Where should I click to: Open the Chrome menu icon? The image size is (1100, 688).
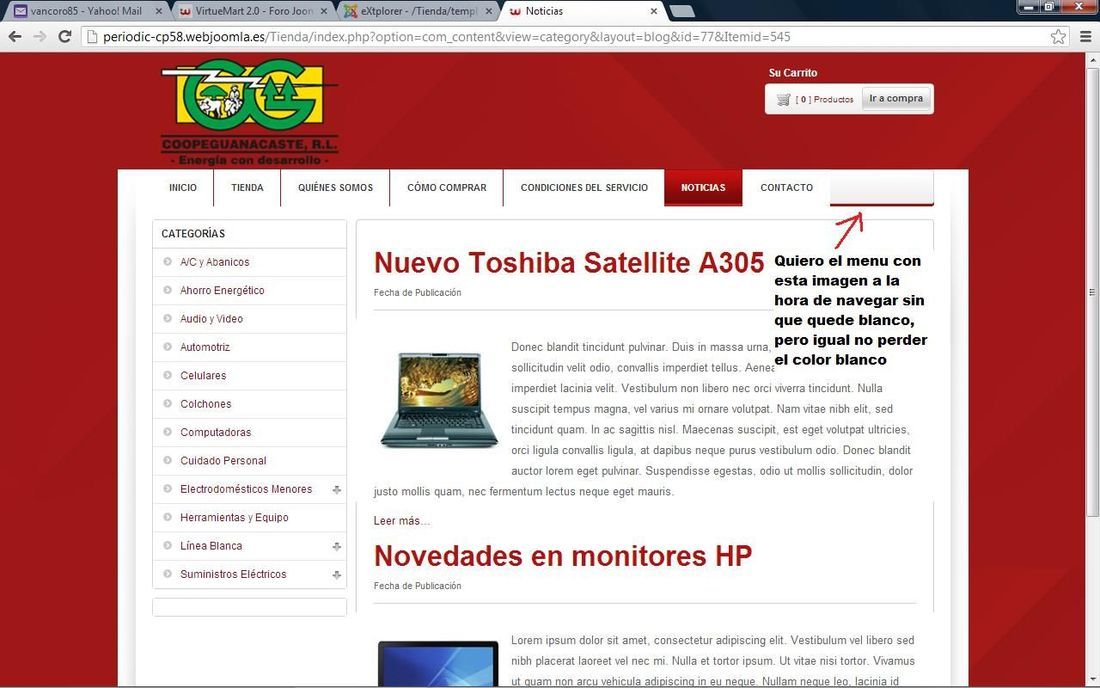pyautogui.click(x=1085, y=36)
